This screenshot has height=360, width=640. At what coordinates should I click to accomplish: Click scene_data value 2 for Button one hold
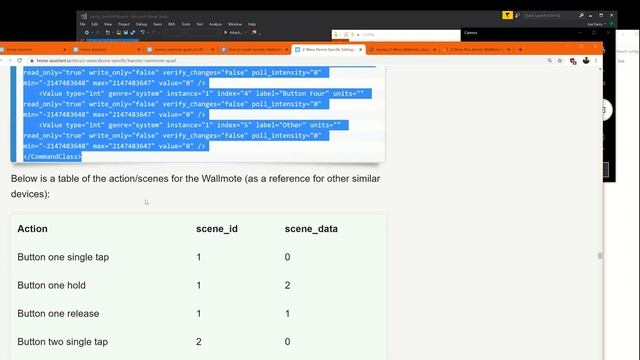(287, 285)
